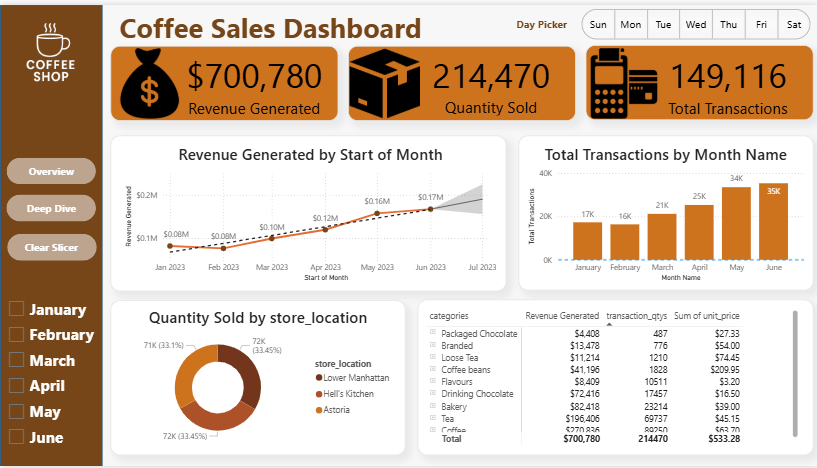
Task: Click the June bar in transactions chart
Action: pyautogui.click(x=773, y=221)
